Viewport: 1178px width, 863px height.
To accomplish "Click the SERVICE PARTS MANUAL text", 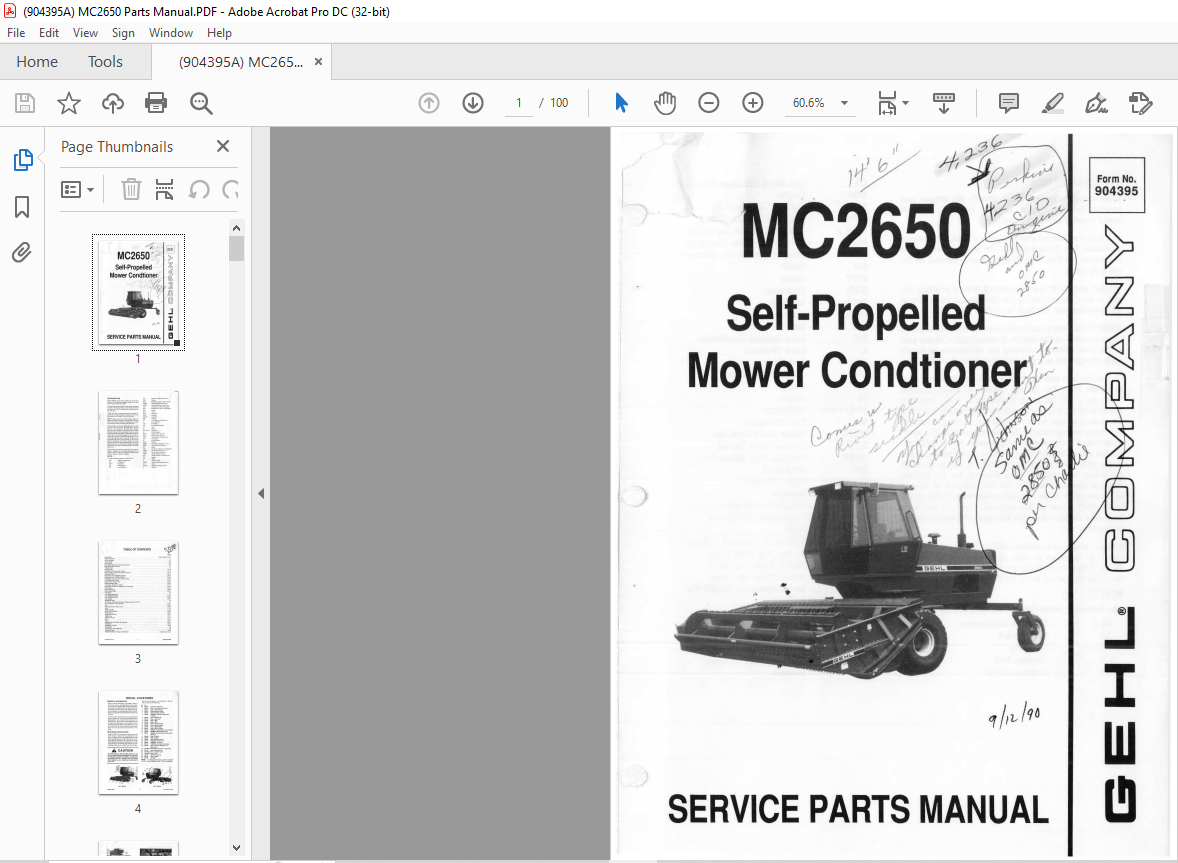I will (x=858, y=810).
